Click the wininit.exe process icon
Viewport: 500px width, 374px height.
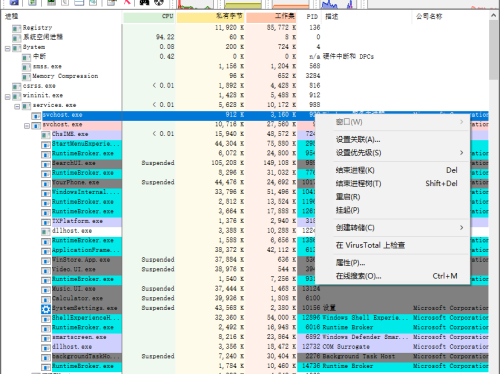(17, 96)
